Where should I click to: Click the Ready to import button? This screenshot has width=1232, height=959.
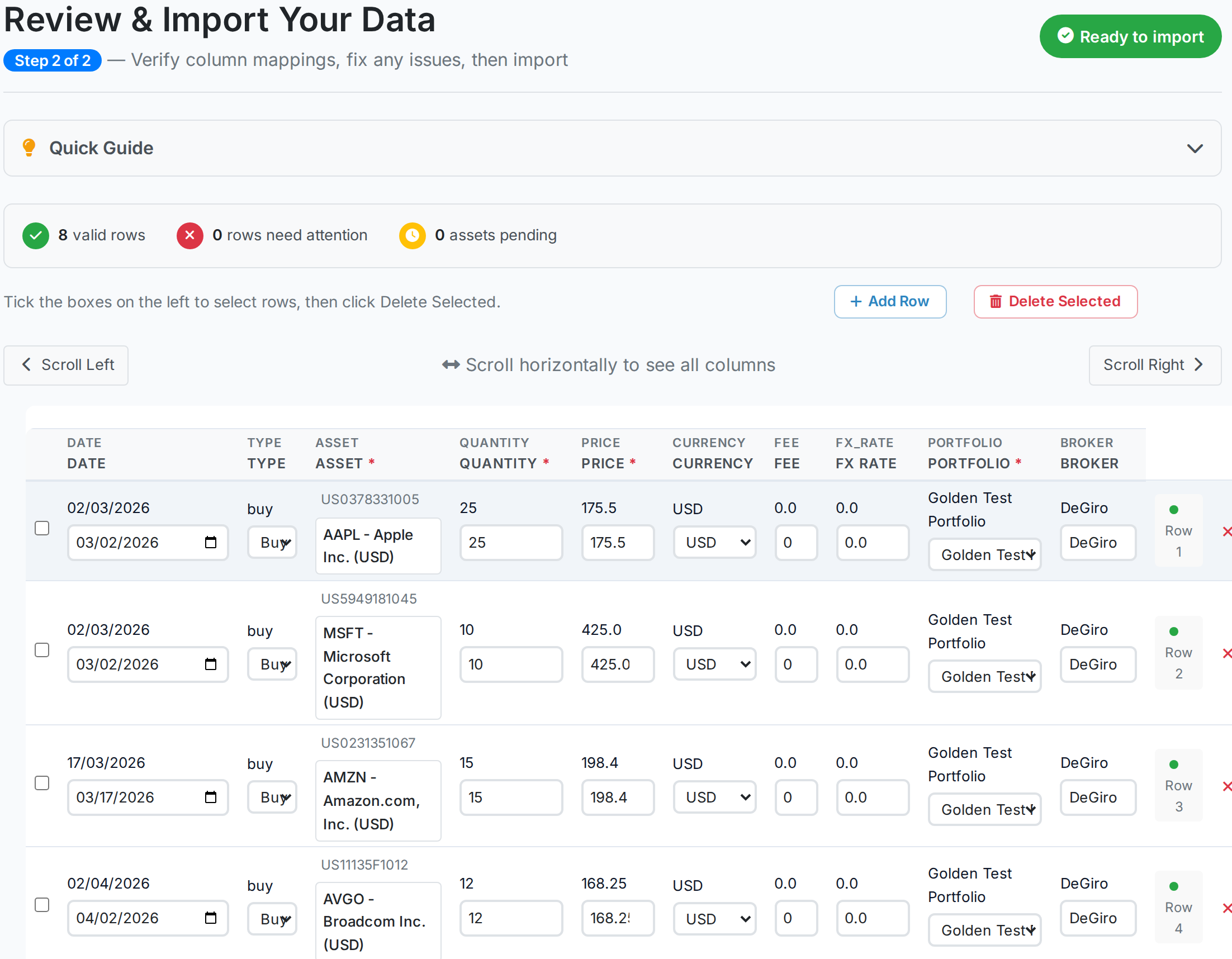pos(1130,37)
